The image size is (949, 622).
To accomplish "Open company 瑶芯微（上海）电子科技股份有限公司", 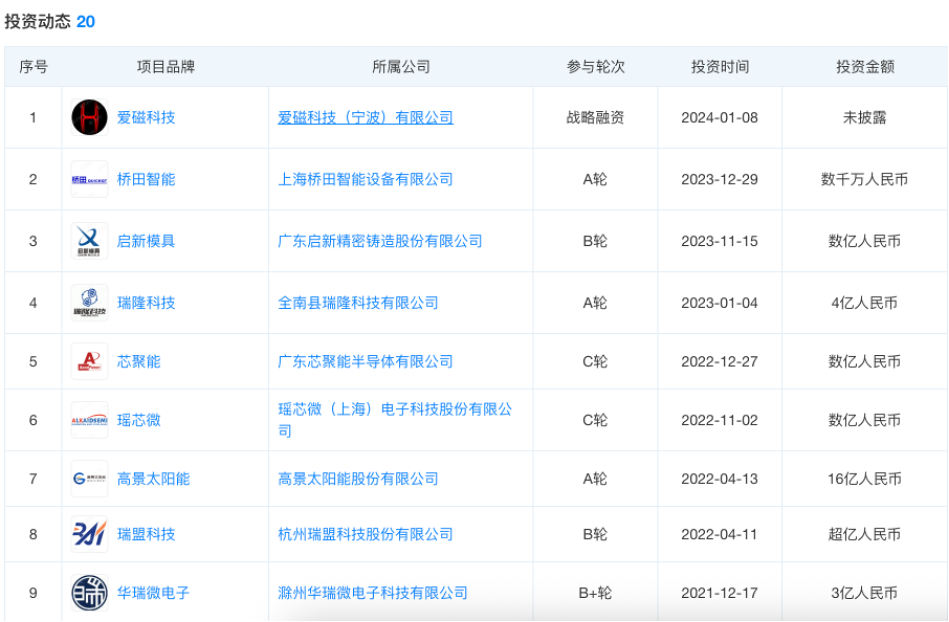I will (395, 420).
